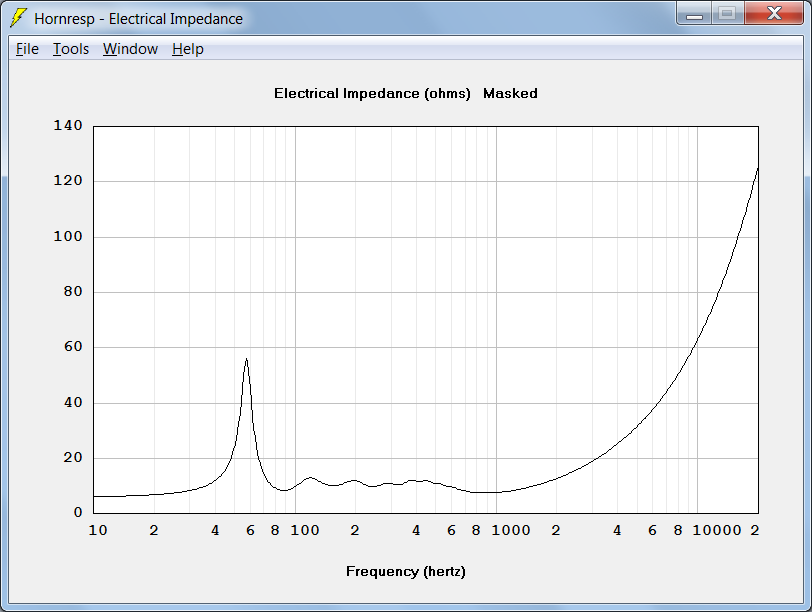Click the Hornresp lightning bolt title icon
This screenshot has height=612, width=812.
(19, 18)
